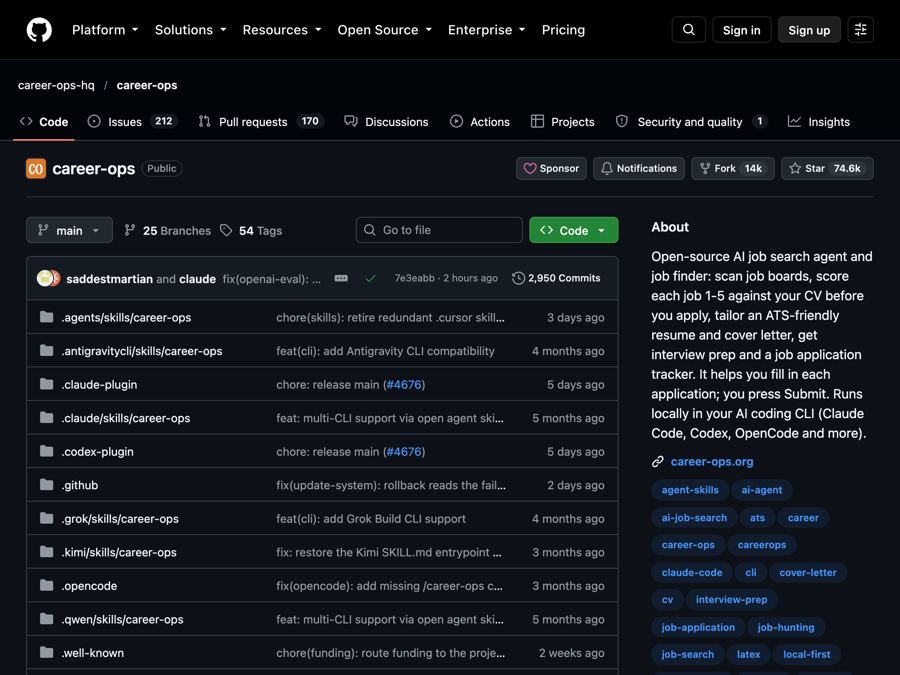Click the Sign up button
The width and height of the screenshot is (900, 675).
click(809, 30)
